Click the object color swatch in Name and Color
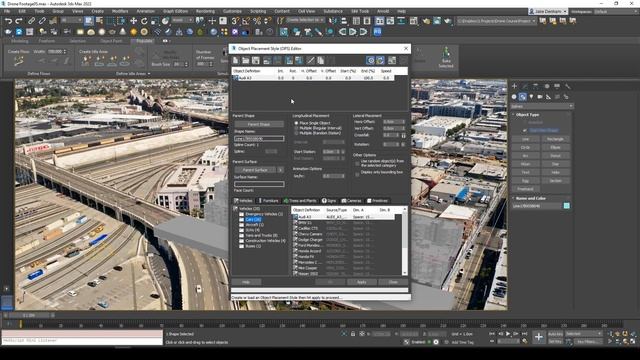The height and width of the screenshot is (360, 640). 567,206
